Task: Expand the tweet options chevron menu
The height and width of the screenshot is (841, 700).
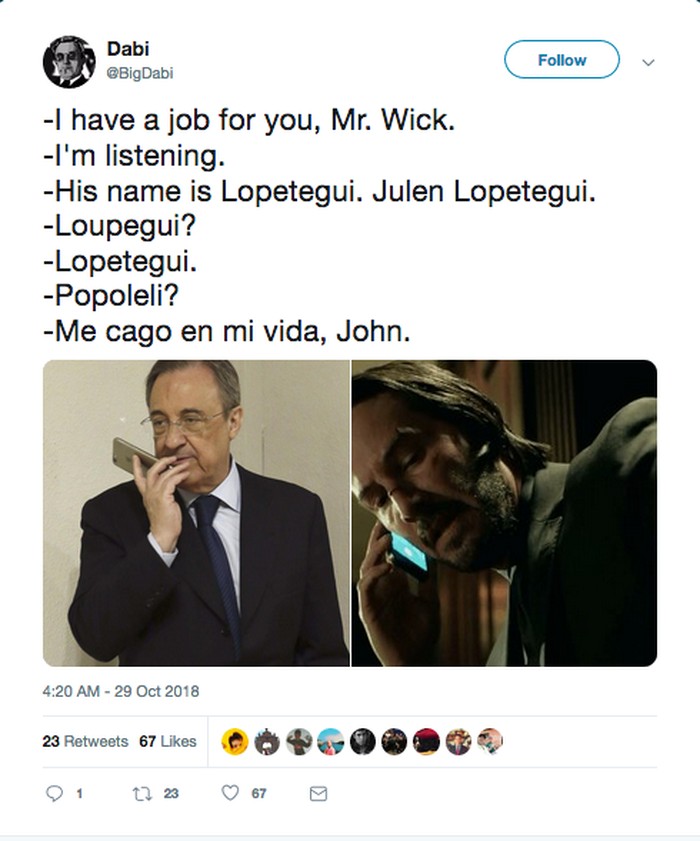Action: [x=648, y=62]
